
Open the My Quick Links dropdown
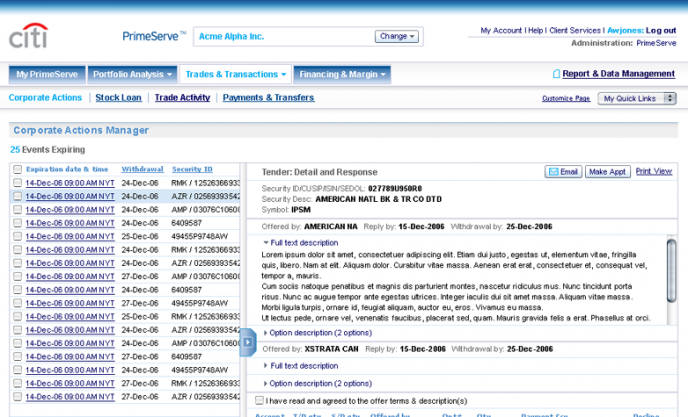tap(637, 98)
